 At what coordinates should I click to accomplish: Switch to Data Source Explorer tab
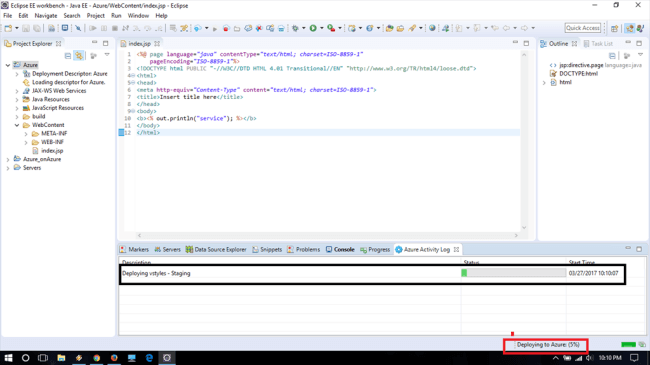216,249
